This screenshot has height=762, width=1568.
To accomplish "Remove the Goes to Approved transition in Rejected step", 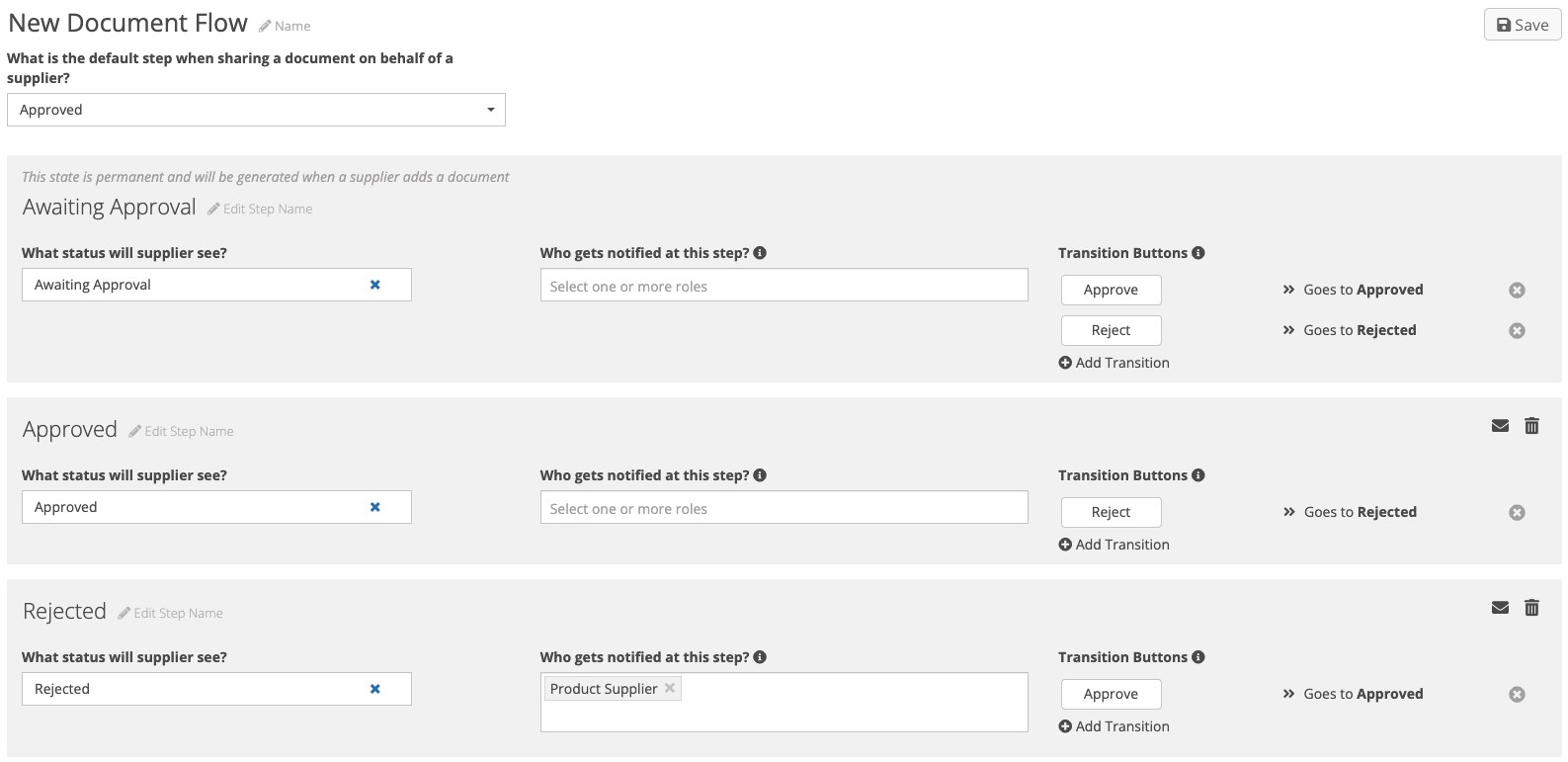I will coord(1517,694).
